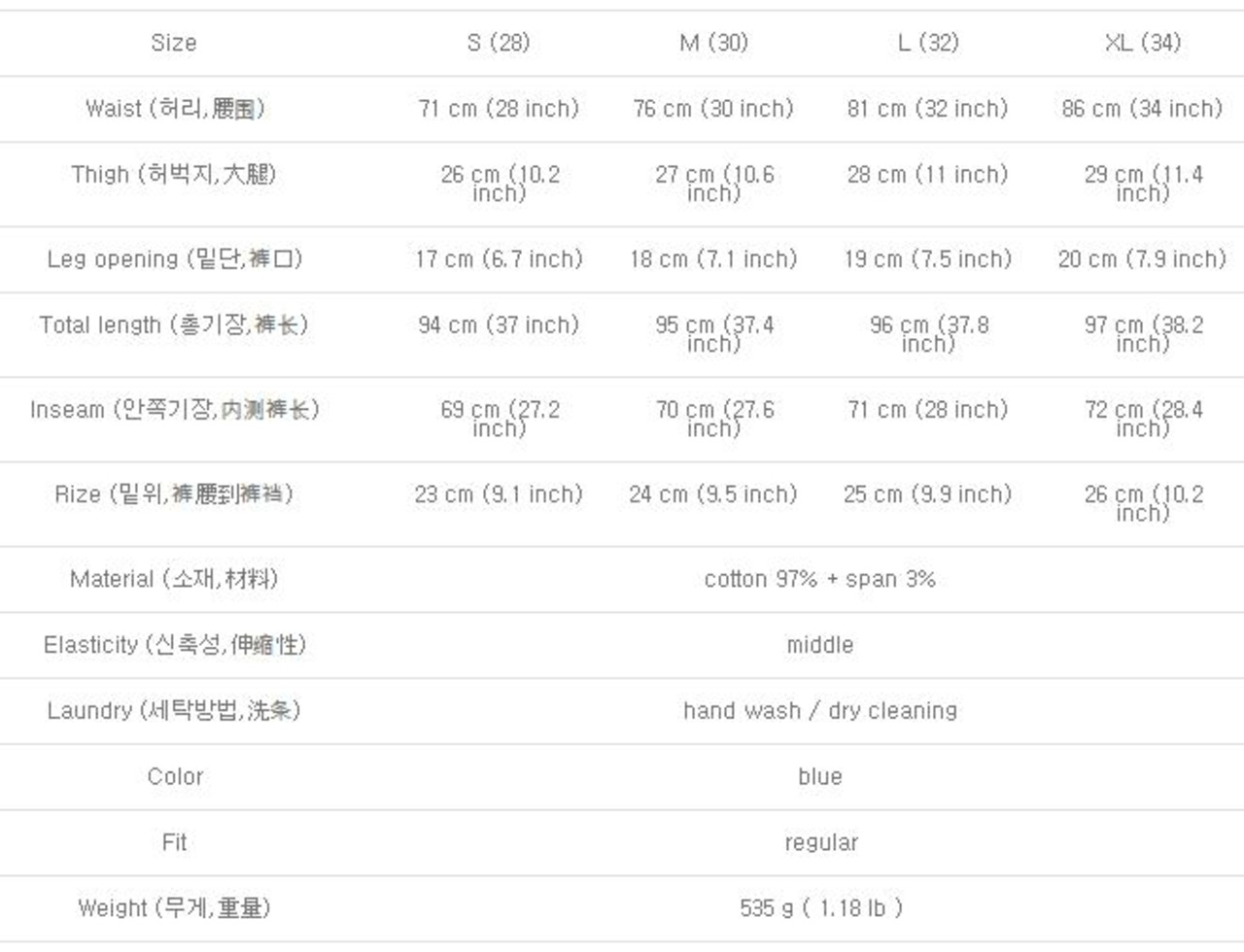Click the hand wash / dry cleaning text
The image size is (1244, 952).
(x=819, y=711)
